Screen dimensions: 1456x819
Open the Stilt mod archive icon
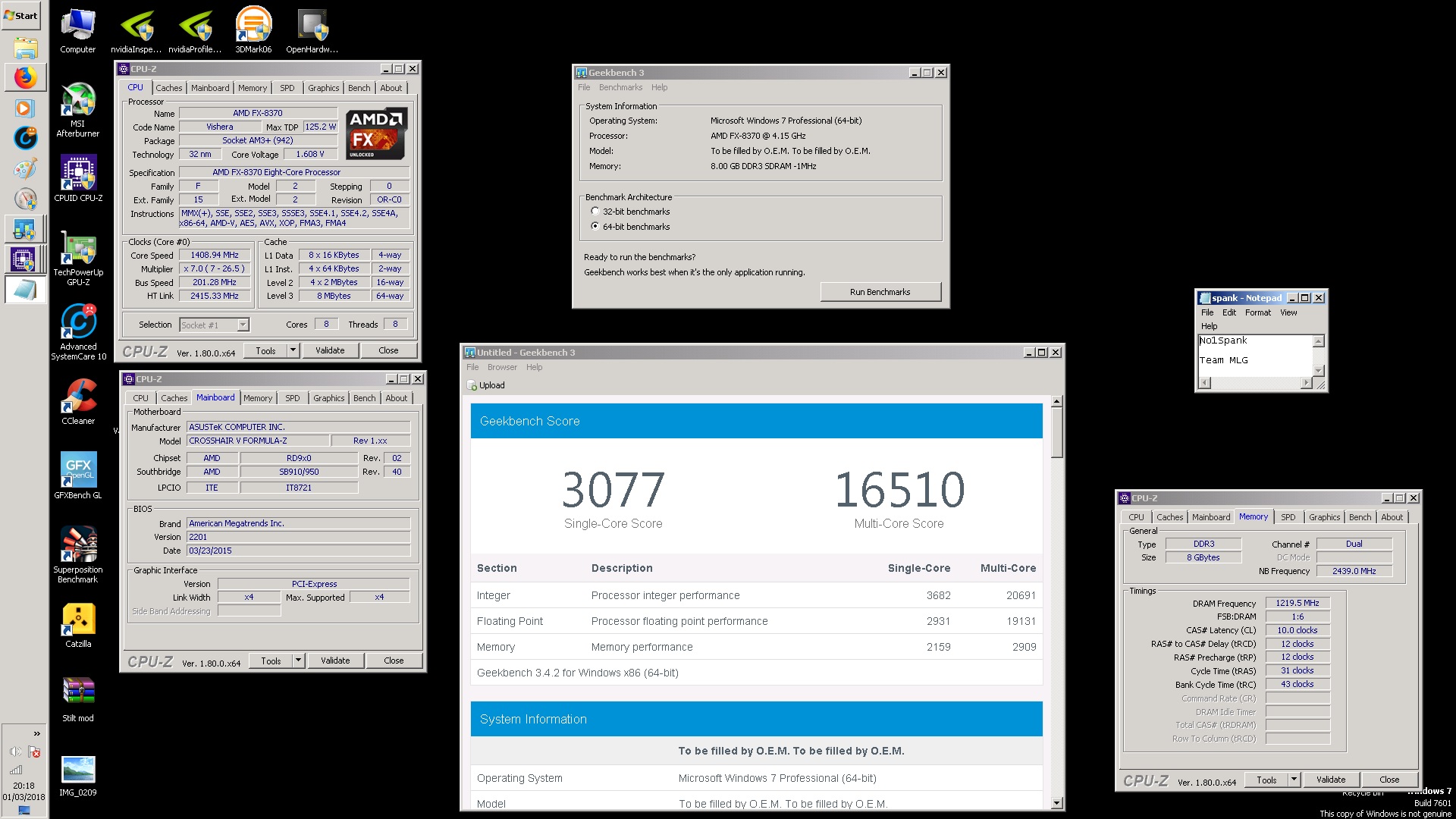[x=78, y=699]
